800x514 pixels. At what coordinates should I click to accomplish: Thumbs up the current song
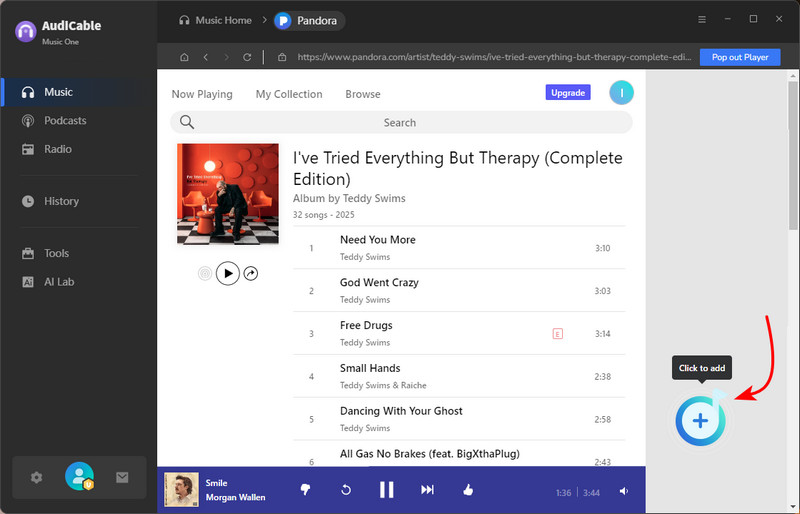pos(468,490)
